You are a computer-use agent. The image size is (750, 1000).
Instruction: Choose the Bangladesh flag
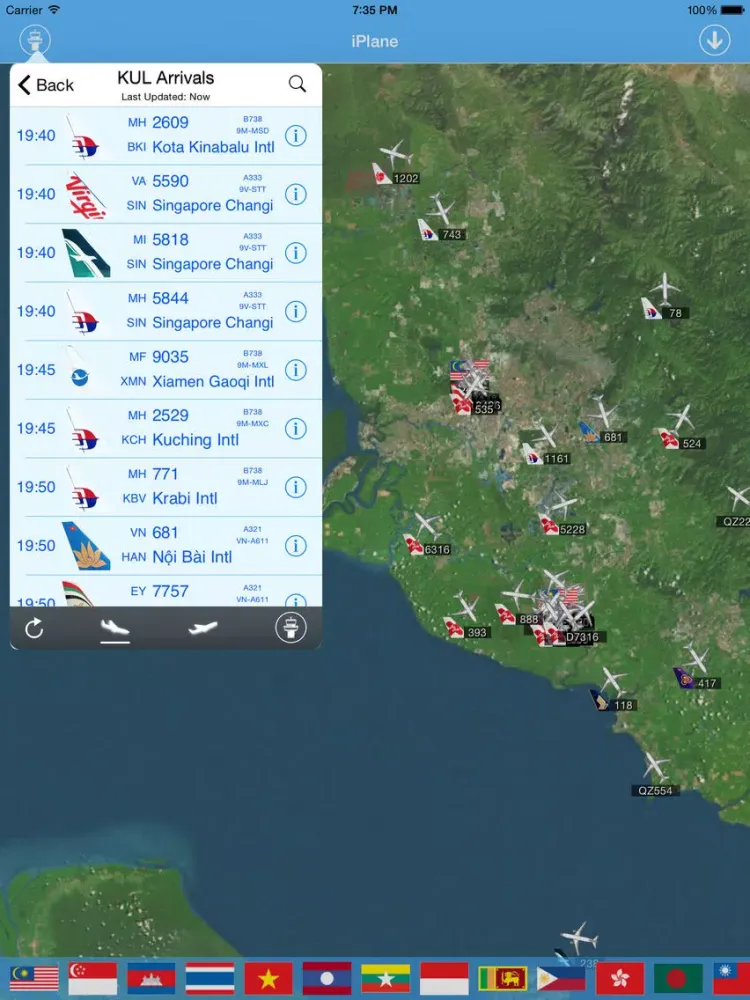click(x=679, y=978)
